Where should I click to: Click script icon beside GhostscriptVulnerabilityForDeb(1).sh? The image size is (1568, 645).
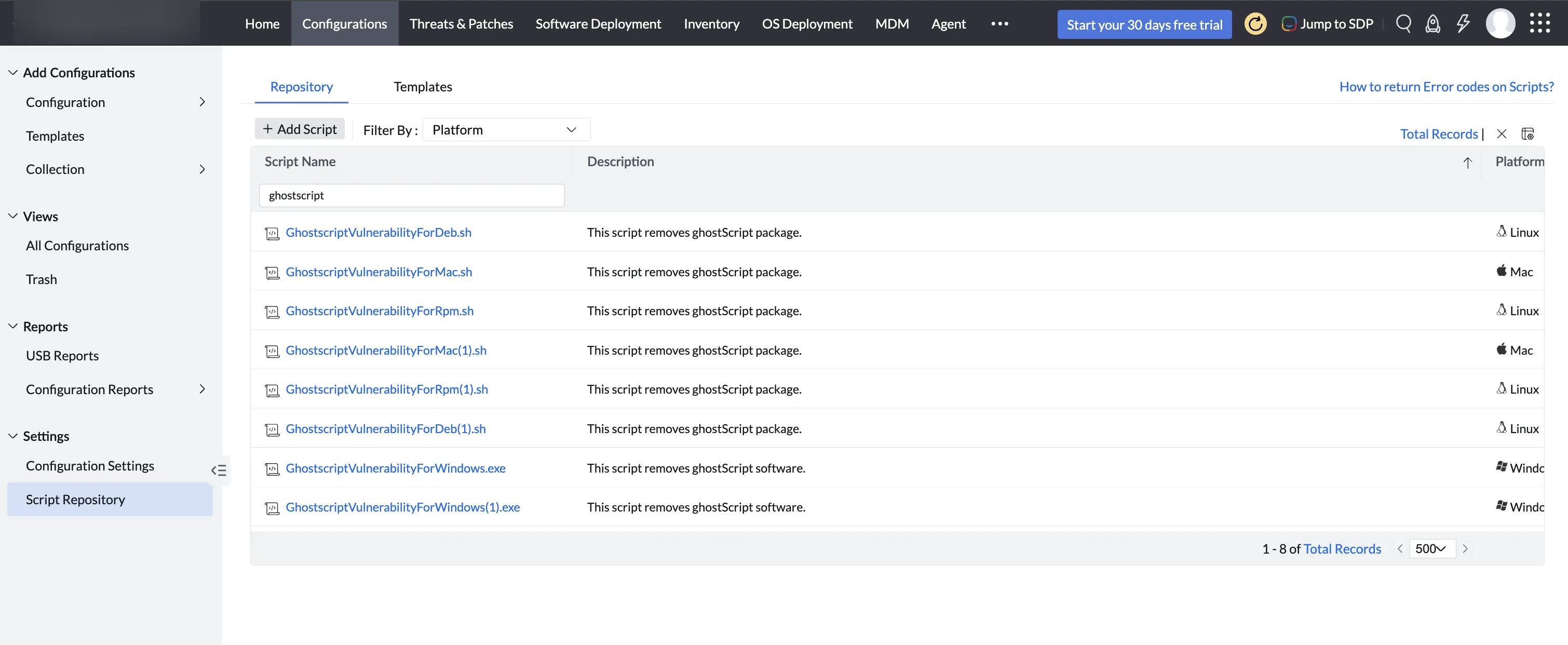tap(272, 430)
